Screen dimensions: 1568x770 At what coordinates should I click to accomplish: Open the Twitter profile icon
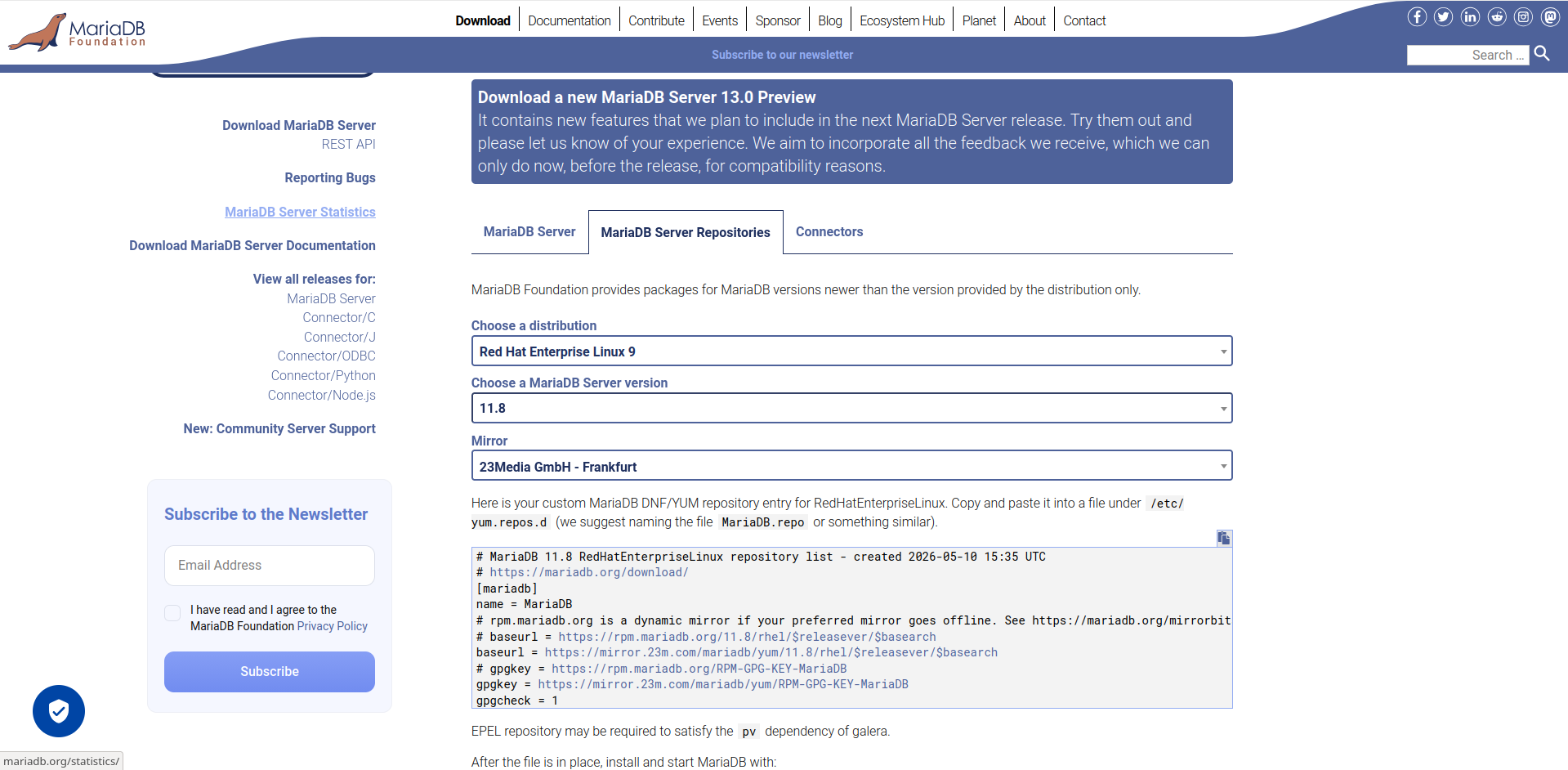pos(1444,16)
